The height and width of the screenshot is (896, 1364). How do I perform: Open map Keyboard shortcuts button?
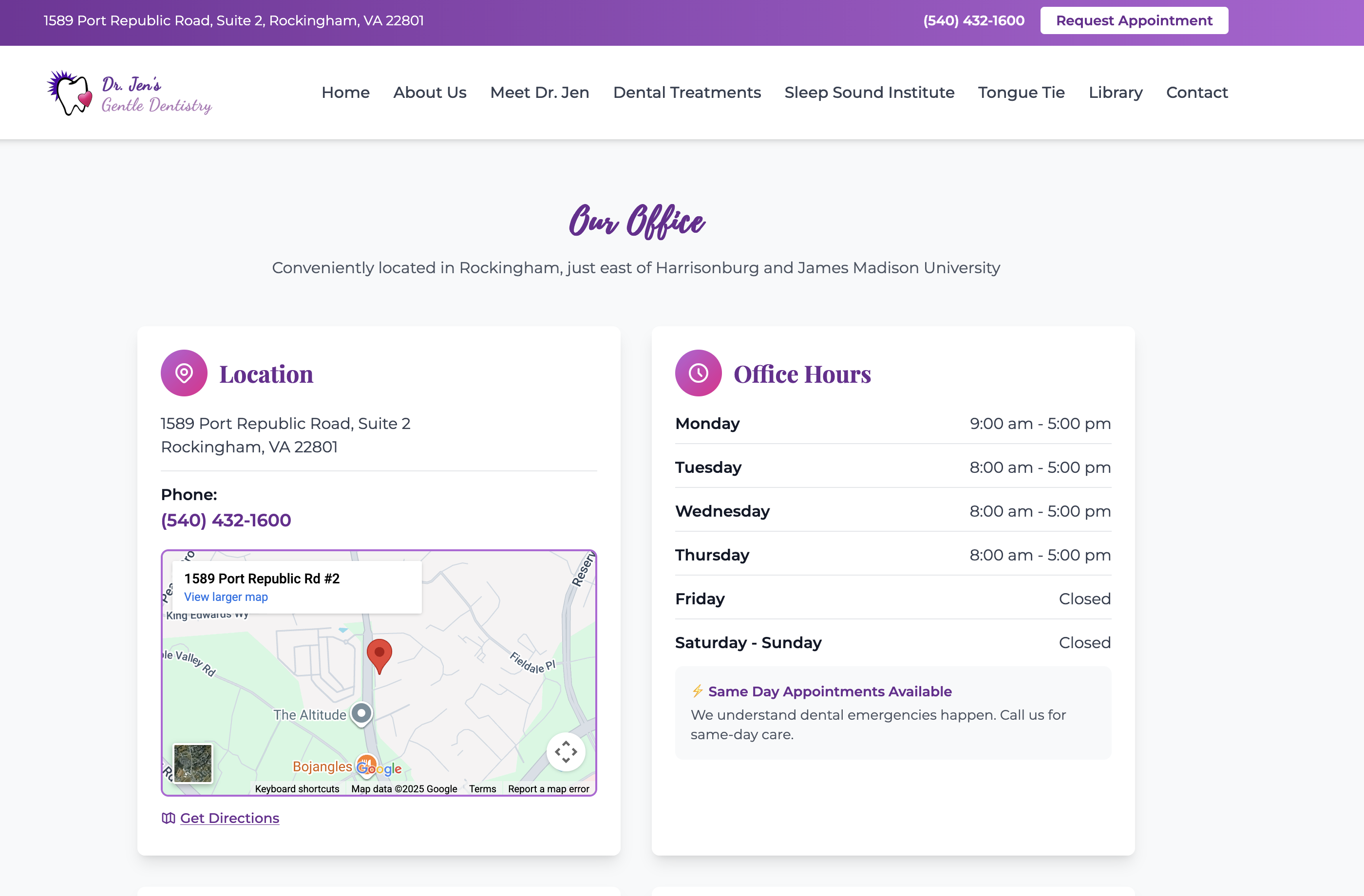coord(297,789)
